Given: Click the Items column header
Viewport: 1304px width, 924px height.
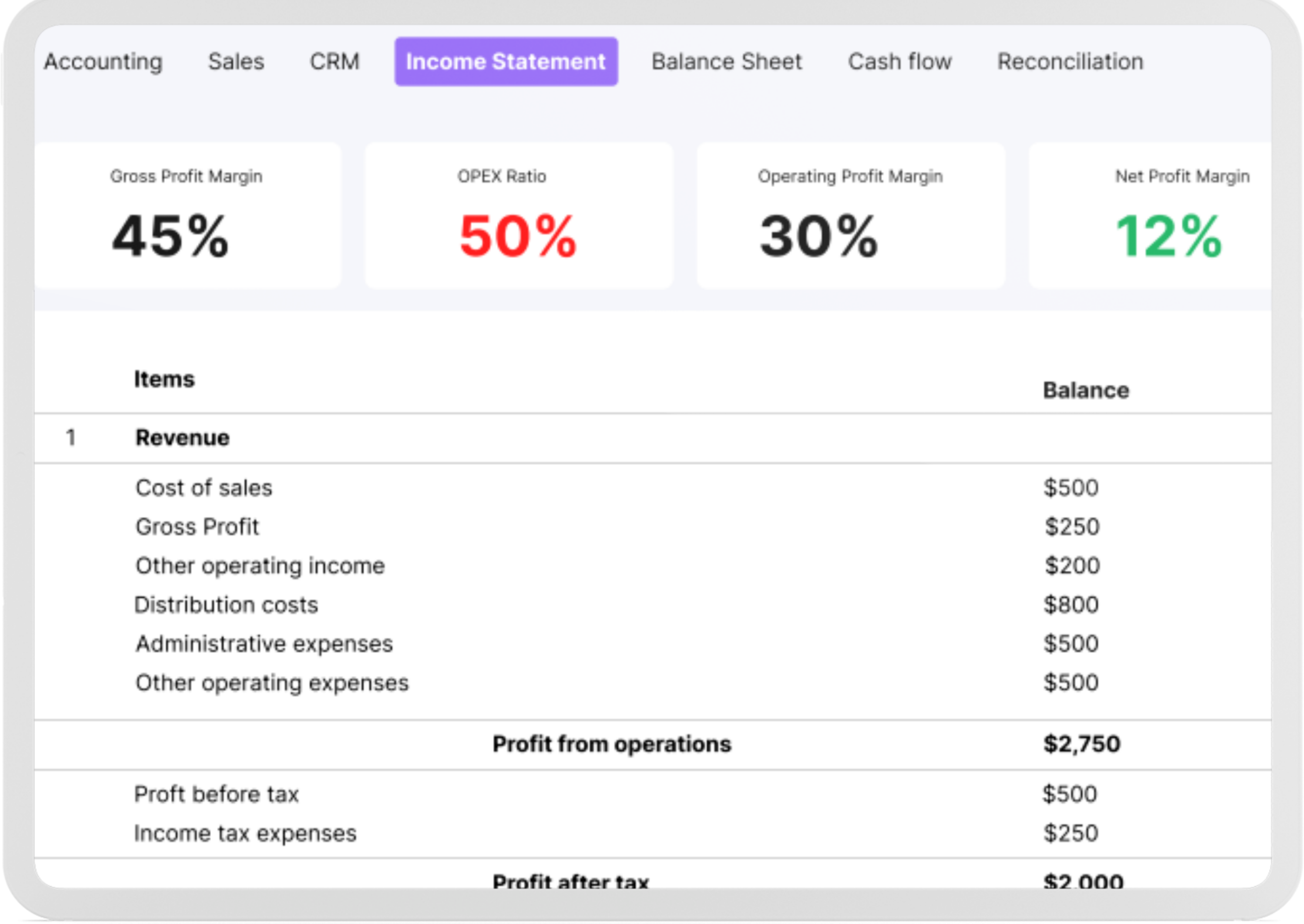Looking at the screenshot, I should point(164,379).
